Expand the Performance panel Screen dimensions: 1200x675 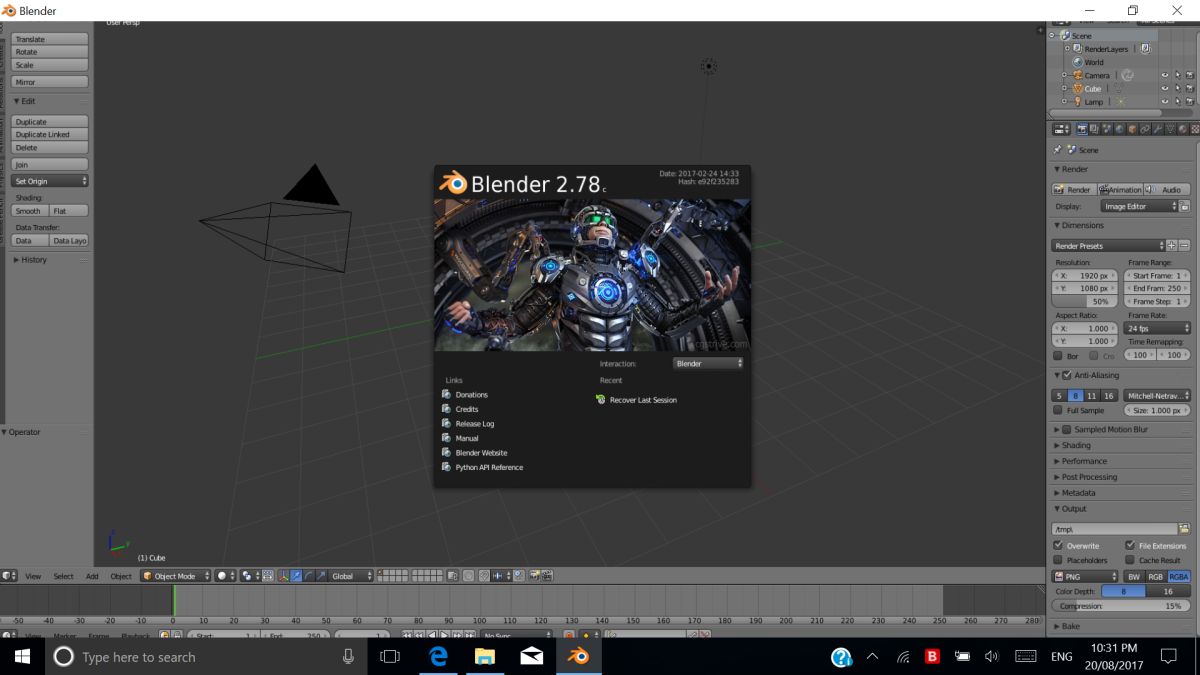click(x=1084, y=461)
